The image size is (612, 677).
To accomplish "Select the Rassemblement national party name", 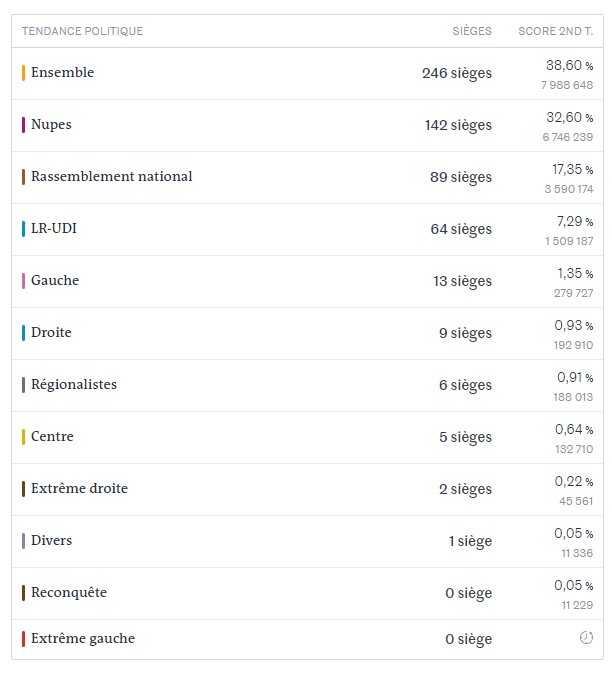I will coord(111,177).
